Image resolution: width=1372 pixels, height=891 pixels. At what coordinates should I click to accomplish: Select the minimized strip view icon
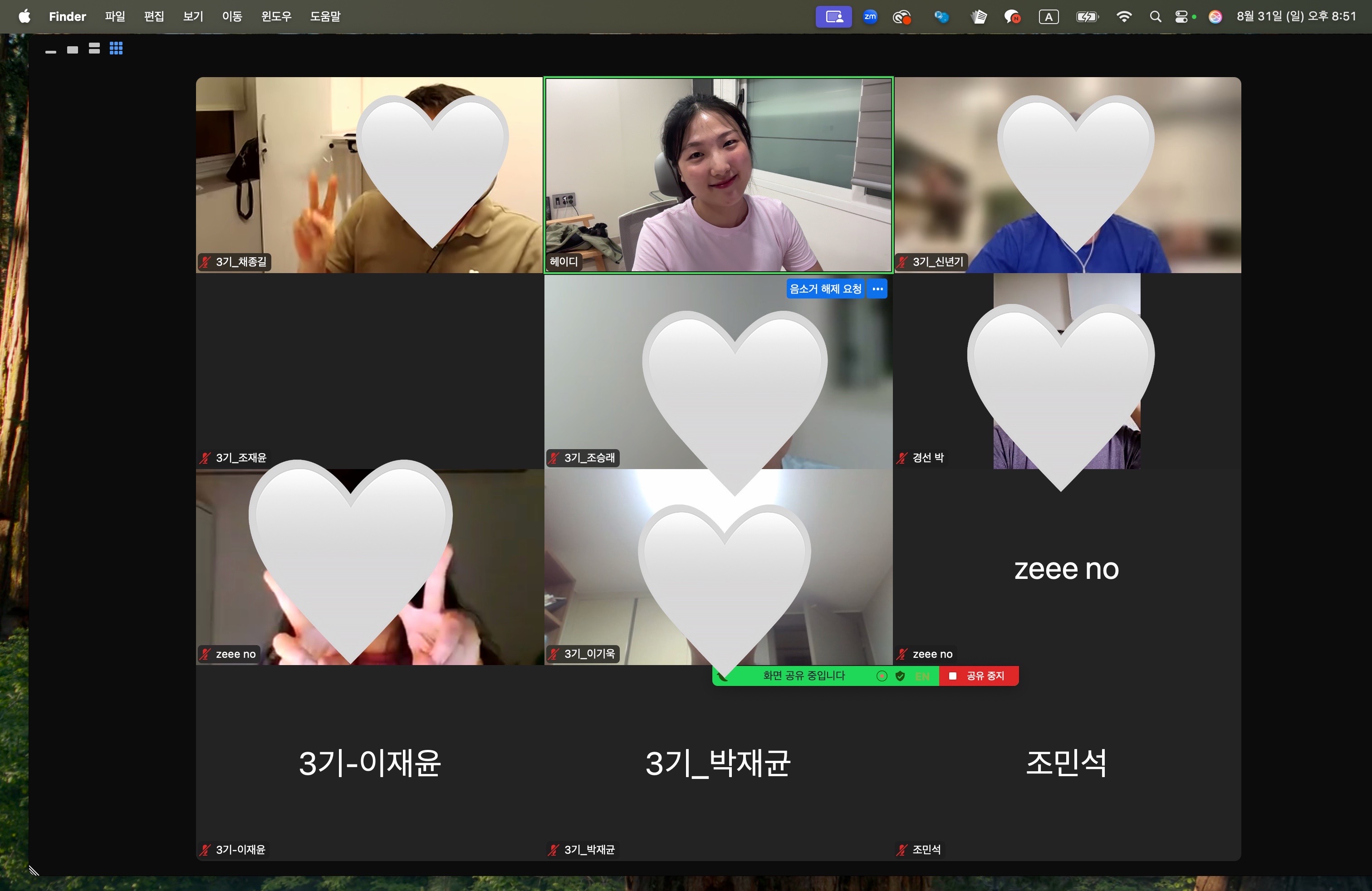tap(51, 52)
